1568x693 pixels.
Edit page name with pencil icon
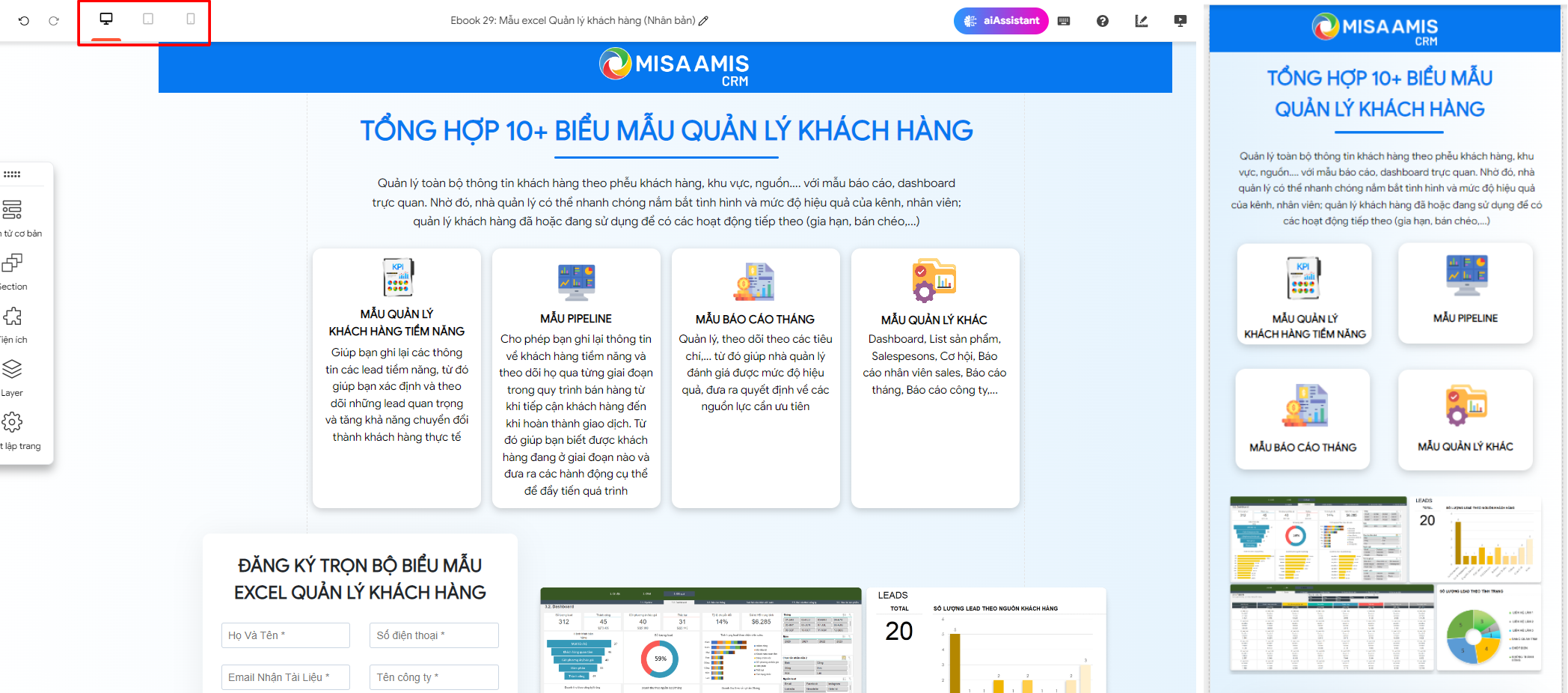703,21
